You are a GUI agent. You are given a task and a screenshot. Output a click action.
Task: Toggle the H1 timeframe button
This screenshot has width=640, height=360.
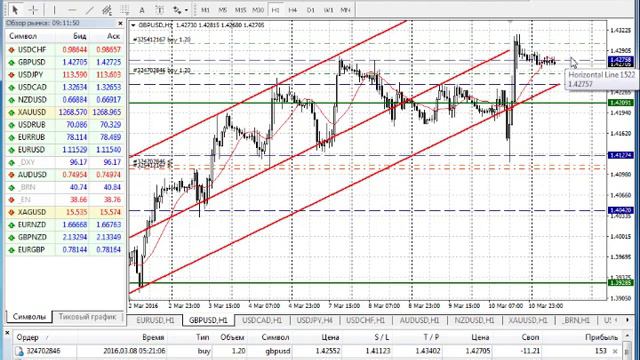coord(276,9)
